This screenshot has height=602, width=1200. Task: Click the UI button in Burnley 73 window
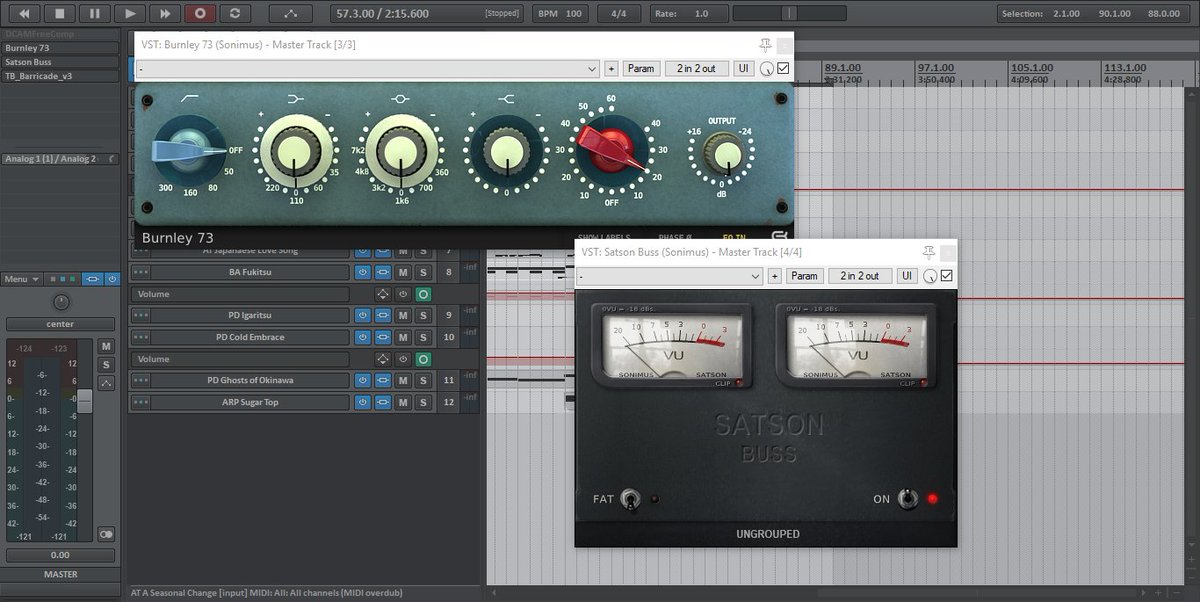[743, 69]
